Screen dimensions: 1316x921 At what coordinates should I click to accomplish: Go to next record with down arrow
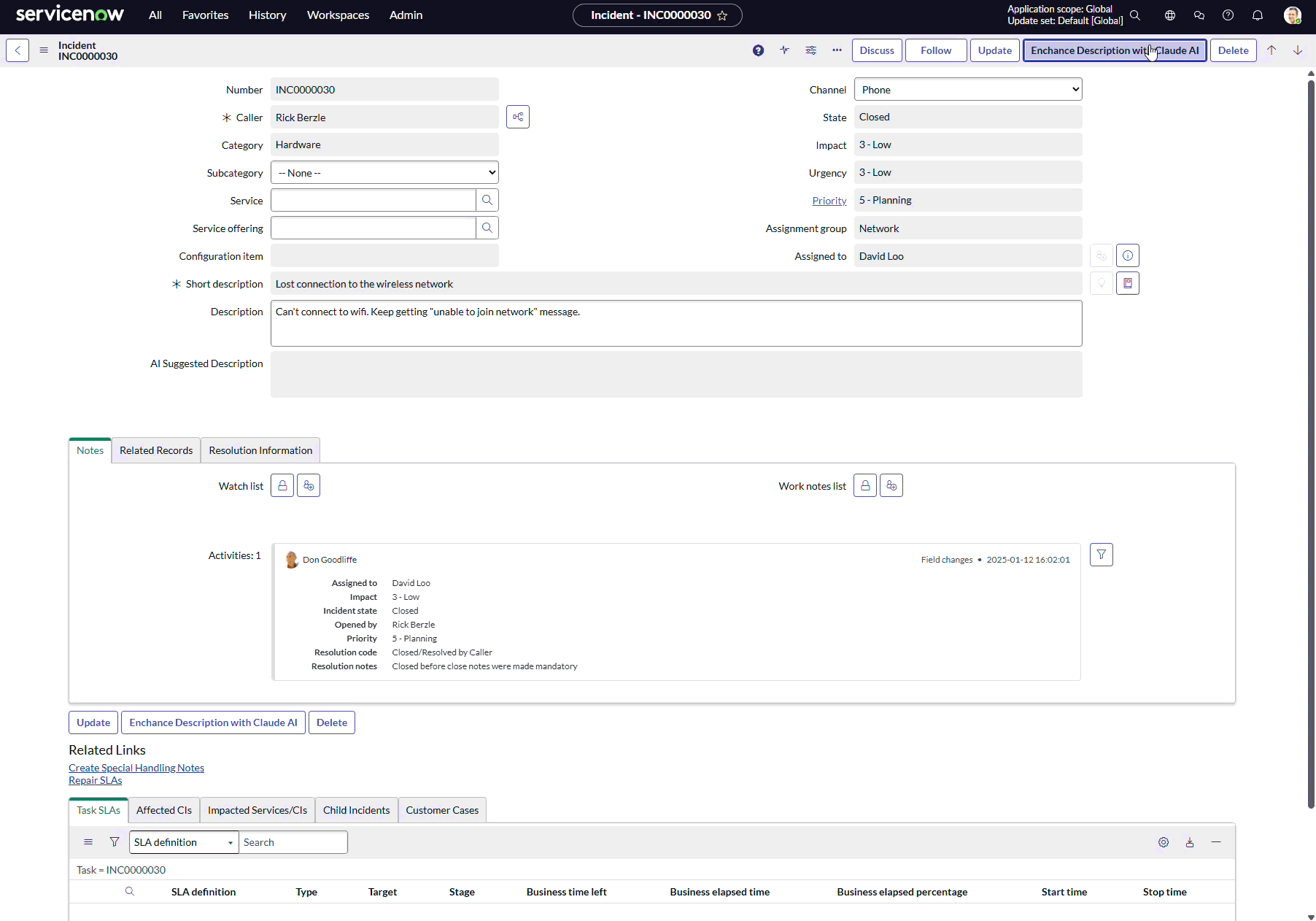[x=1298, y=50]
